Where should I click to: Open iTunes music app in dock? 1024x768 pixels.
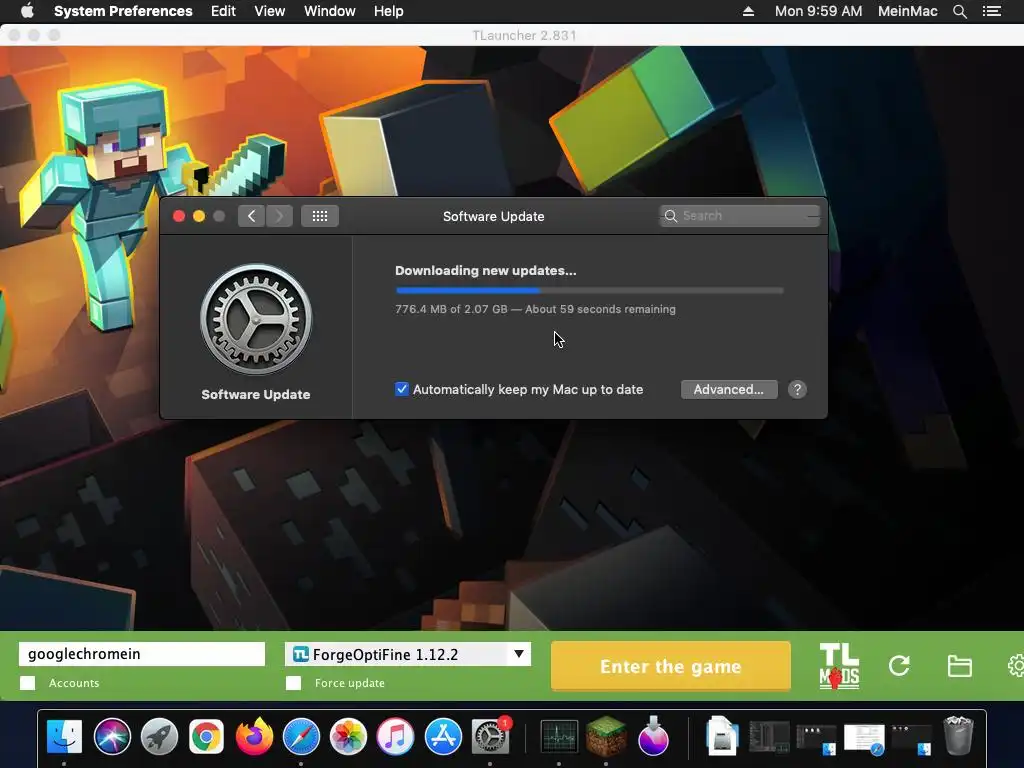point(395,737)
